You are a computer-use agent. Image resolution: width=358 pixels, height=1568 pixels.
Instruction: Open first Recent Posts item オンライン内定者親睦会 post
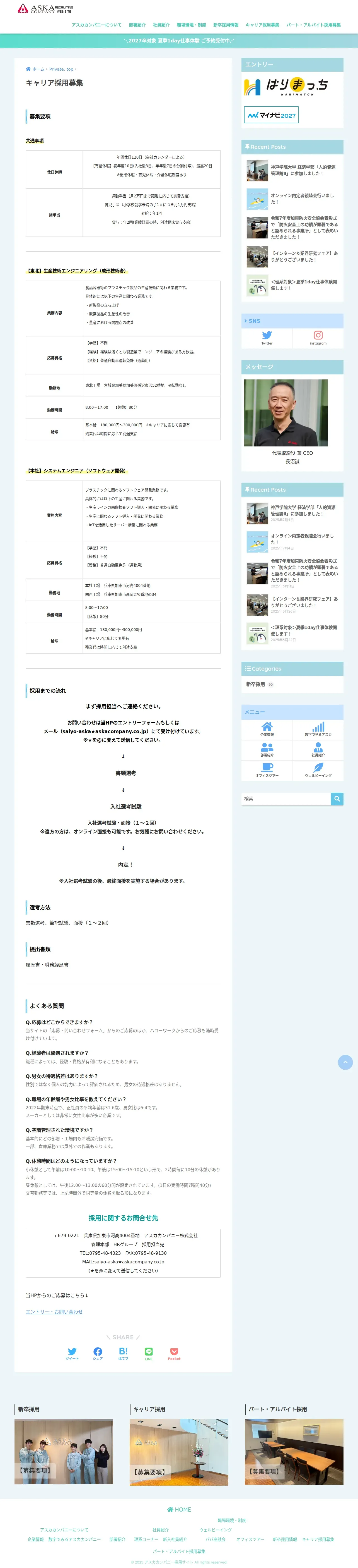click(292, 199)
